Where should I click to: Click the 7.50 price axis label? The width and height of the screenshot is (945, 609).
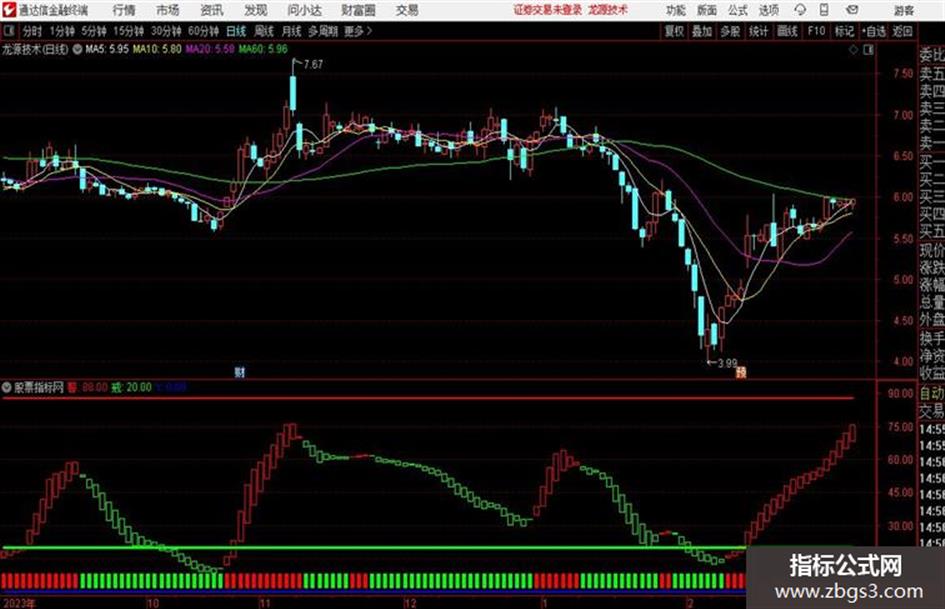903,74
